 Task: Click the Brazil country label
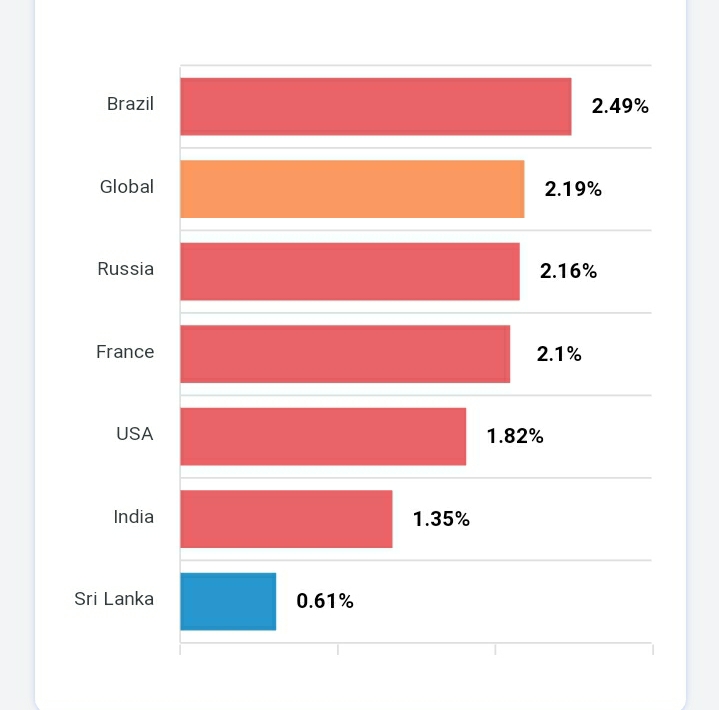(x=130, y=104)
